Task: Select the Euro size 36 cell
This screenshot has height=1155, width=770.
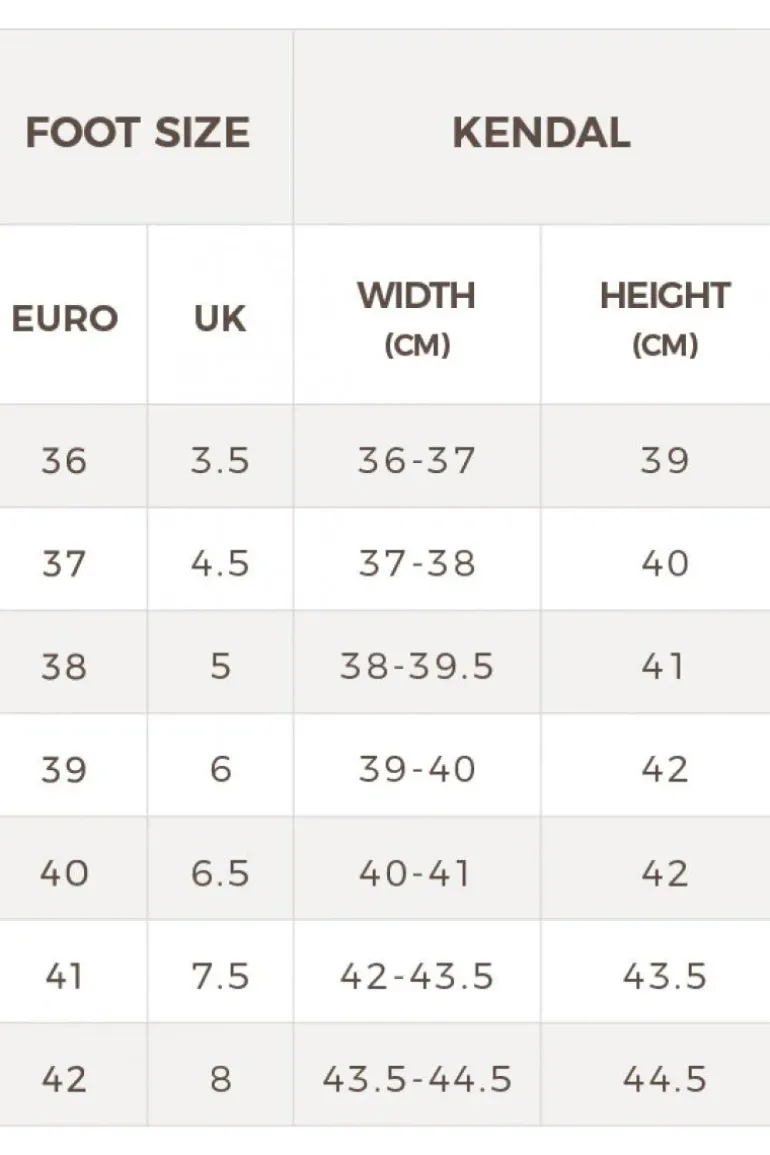Action: [x=64, y=461]
